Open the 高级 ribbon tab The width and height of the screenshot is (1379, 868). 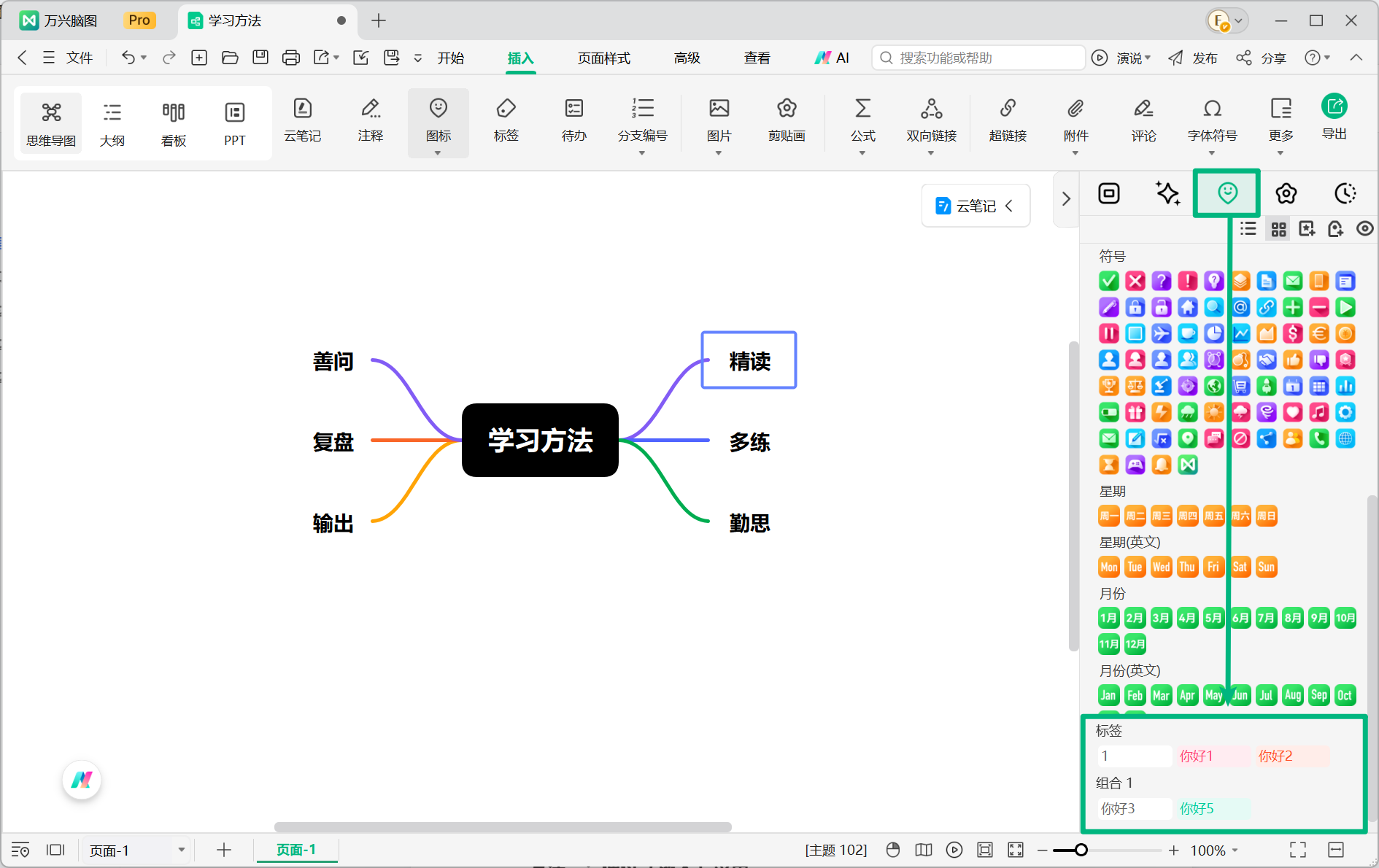pos(687,58)
